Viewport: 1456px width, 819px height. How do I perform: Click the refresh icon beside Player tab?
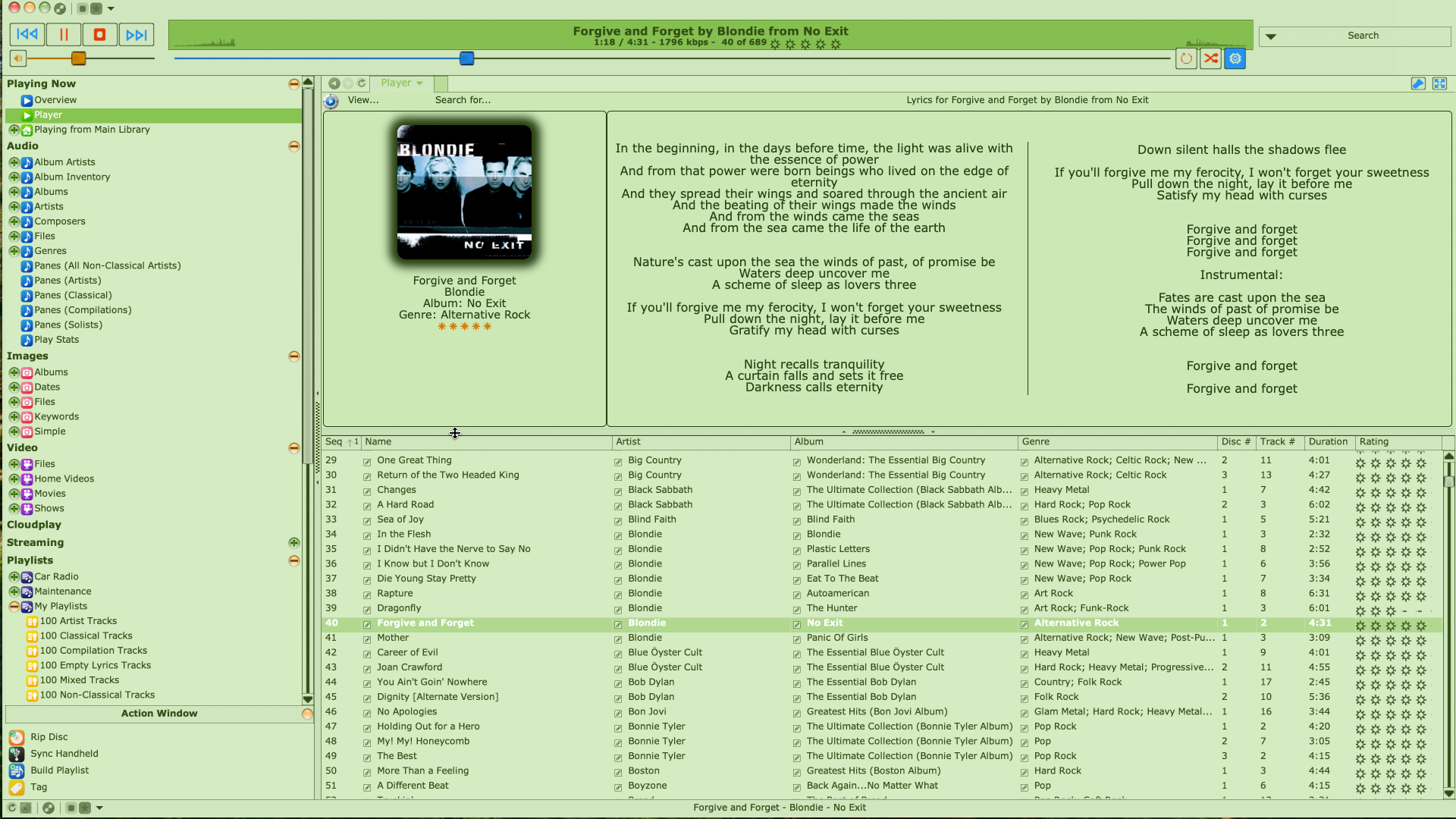point(362,83)
